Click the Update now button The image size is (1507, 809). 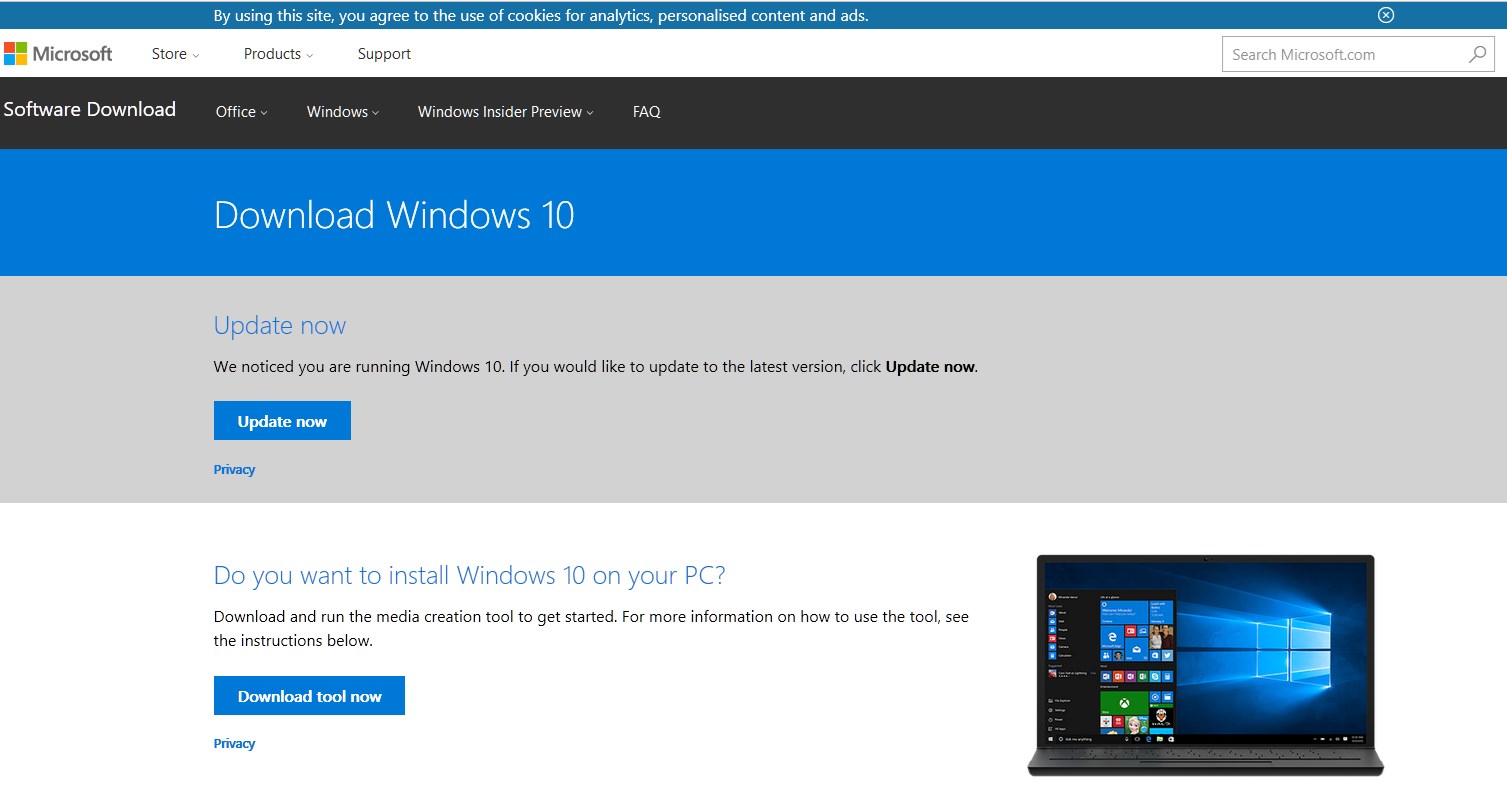(282, 421)
